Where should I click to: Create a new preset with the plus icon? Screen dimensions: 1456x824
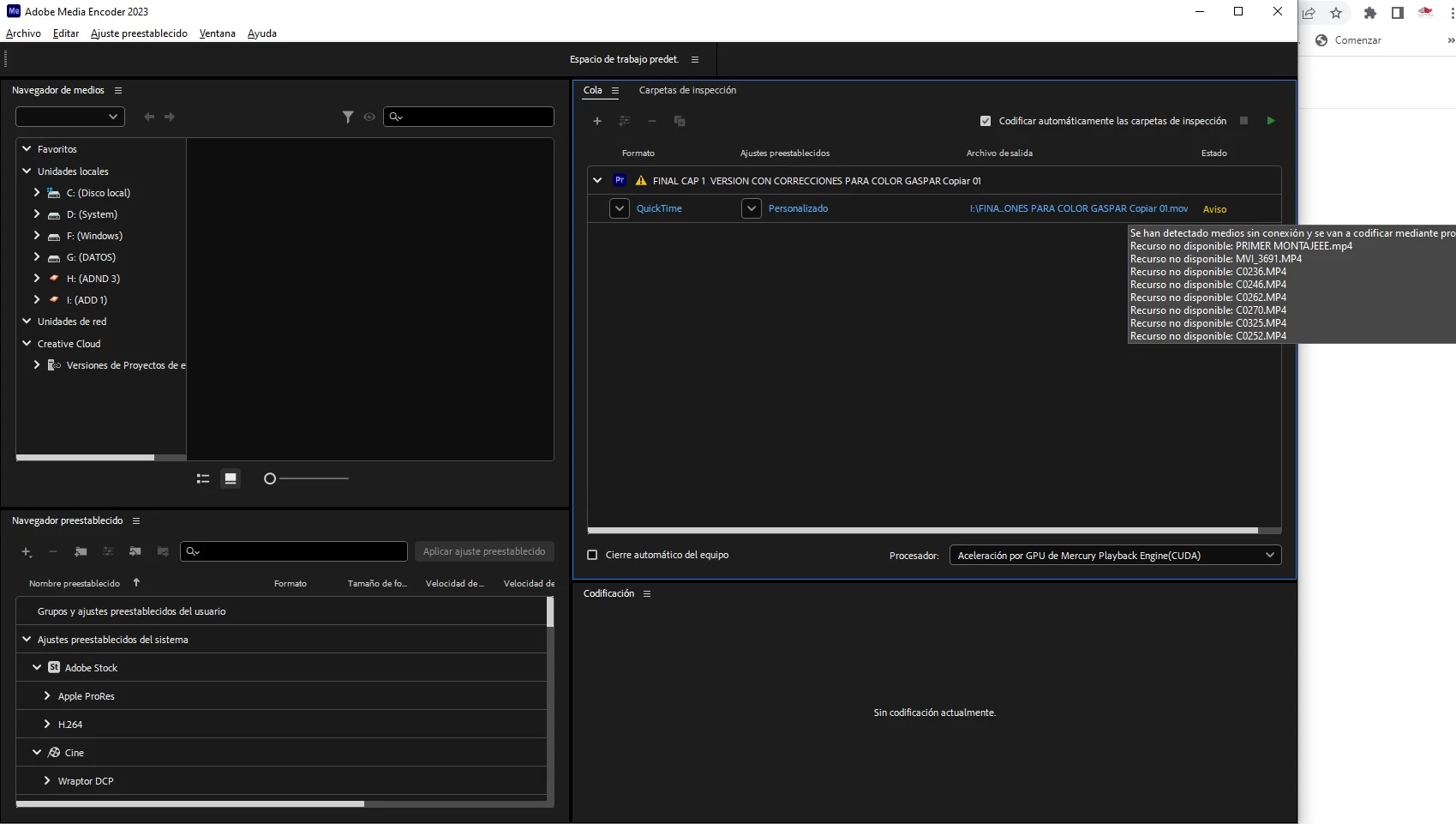point(27,551)
